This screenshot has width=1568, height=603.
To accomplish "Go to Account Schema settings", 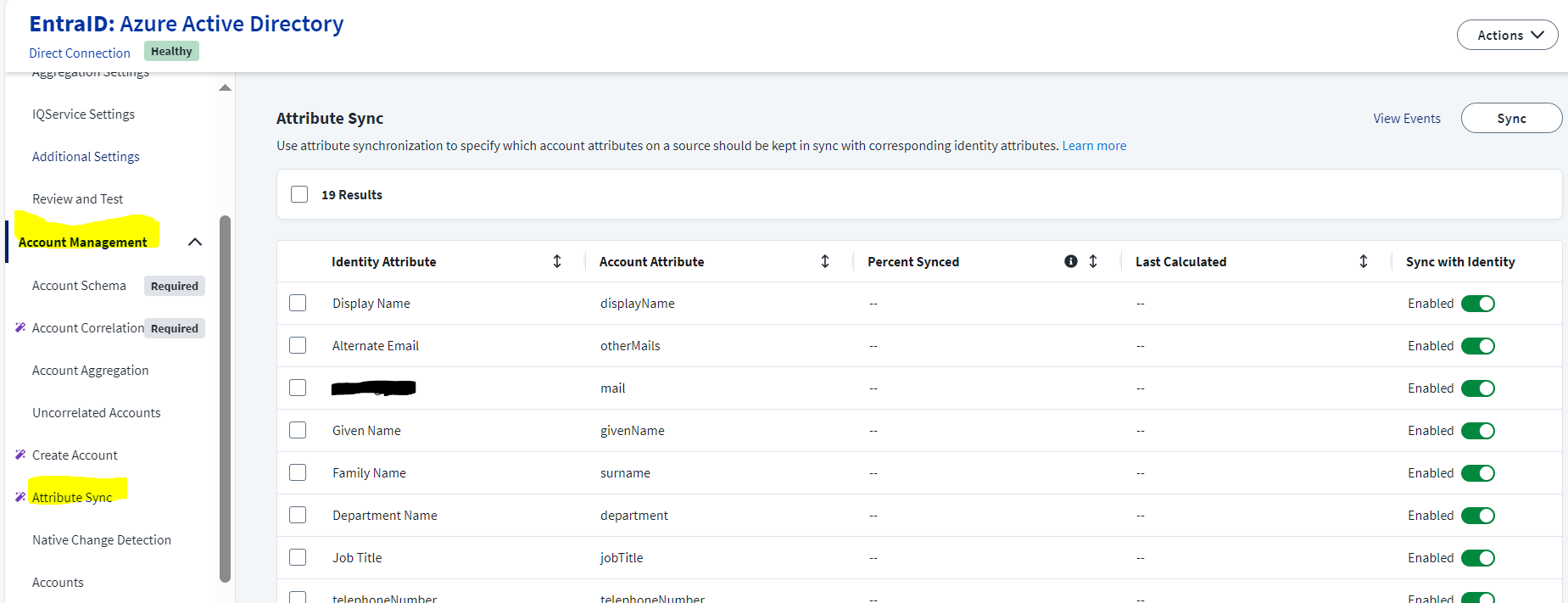I will (x=79, y=285).
